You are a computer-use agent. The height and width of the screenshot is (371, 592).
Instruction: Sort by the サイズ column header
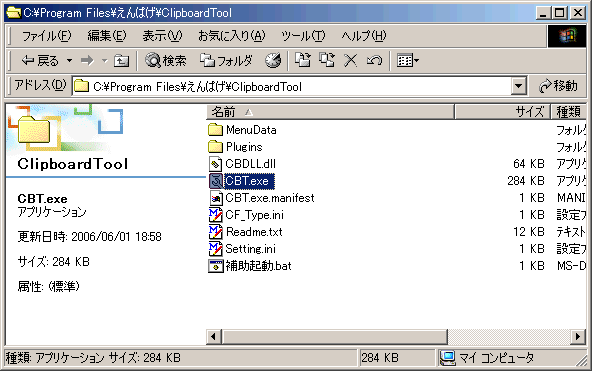[503, 112]
